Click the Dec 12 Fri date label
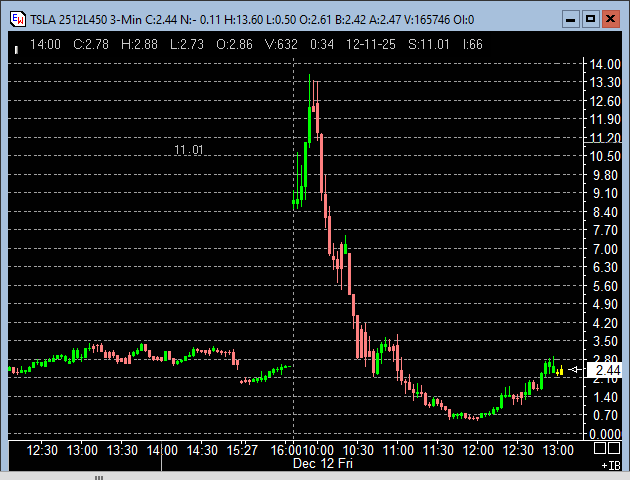The height and width of the screenshot is (480, 630). 320,463
